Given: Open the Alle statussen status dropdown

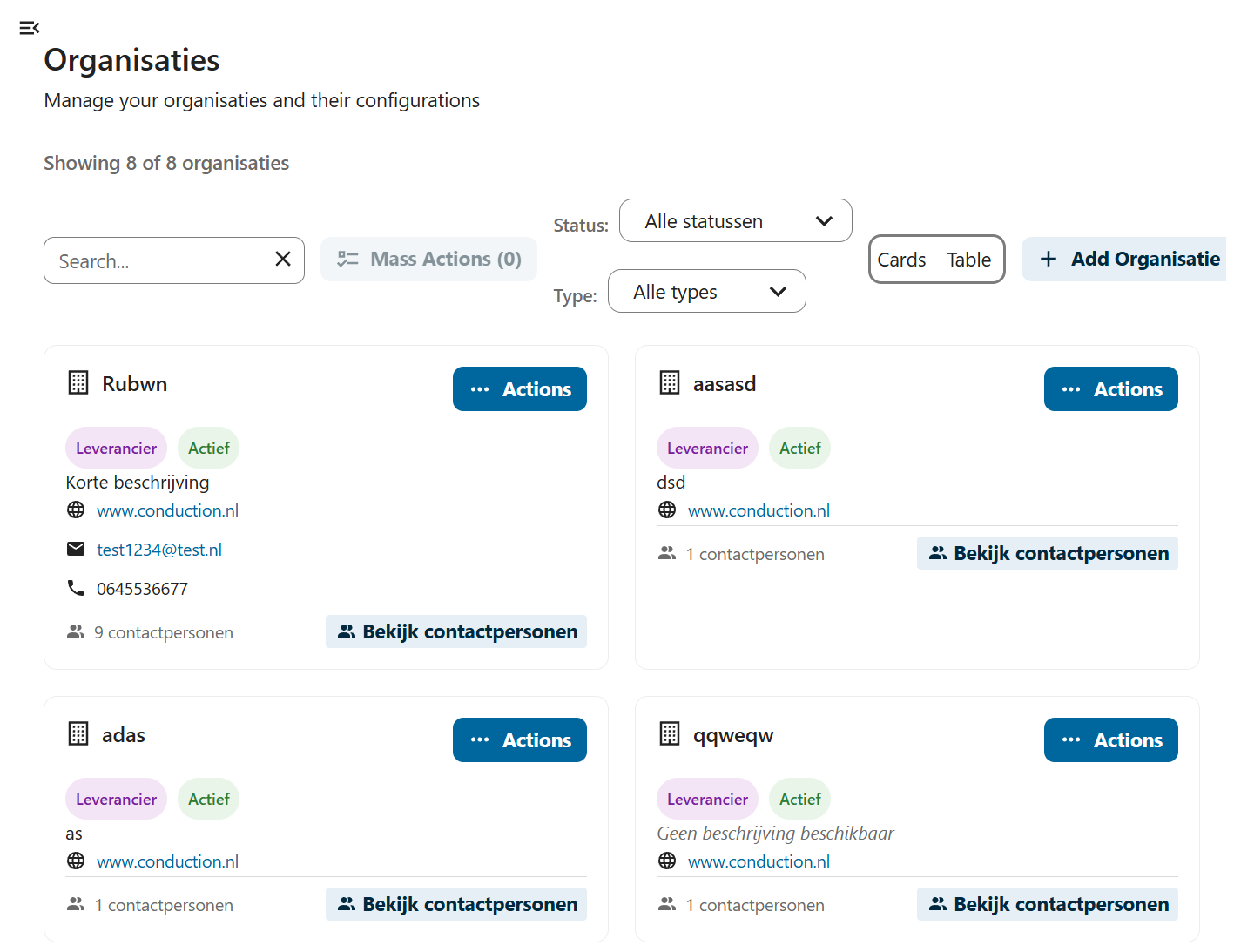Looking at the screenshot, I should tap(735, 221).
